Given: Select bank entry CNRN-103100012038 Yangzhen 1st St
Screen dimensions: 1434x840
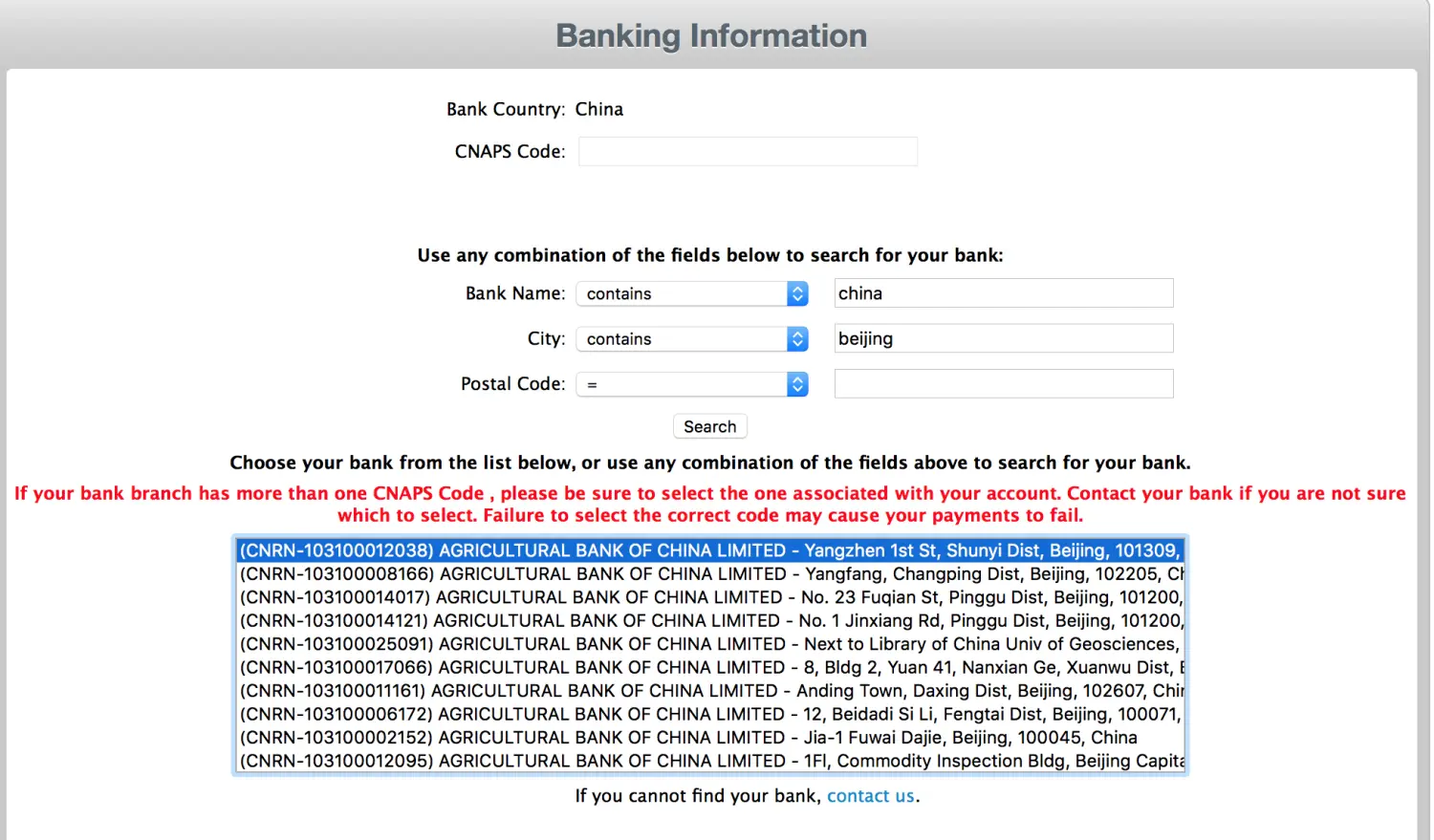Looking at the screenshot, I should click(710, 550).
